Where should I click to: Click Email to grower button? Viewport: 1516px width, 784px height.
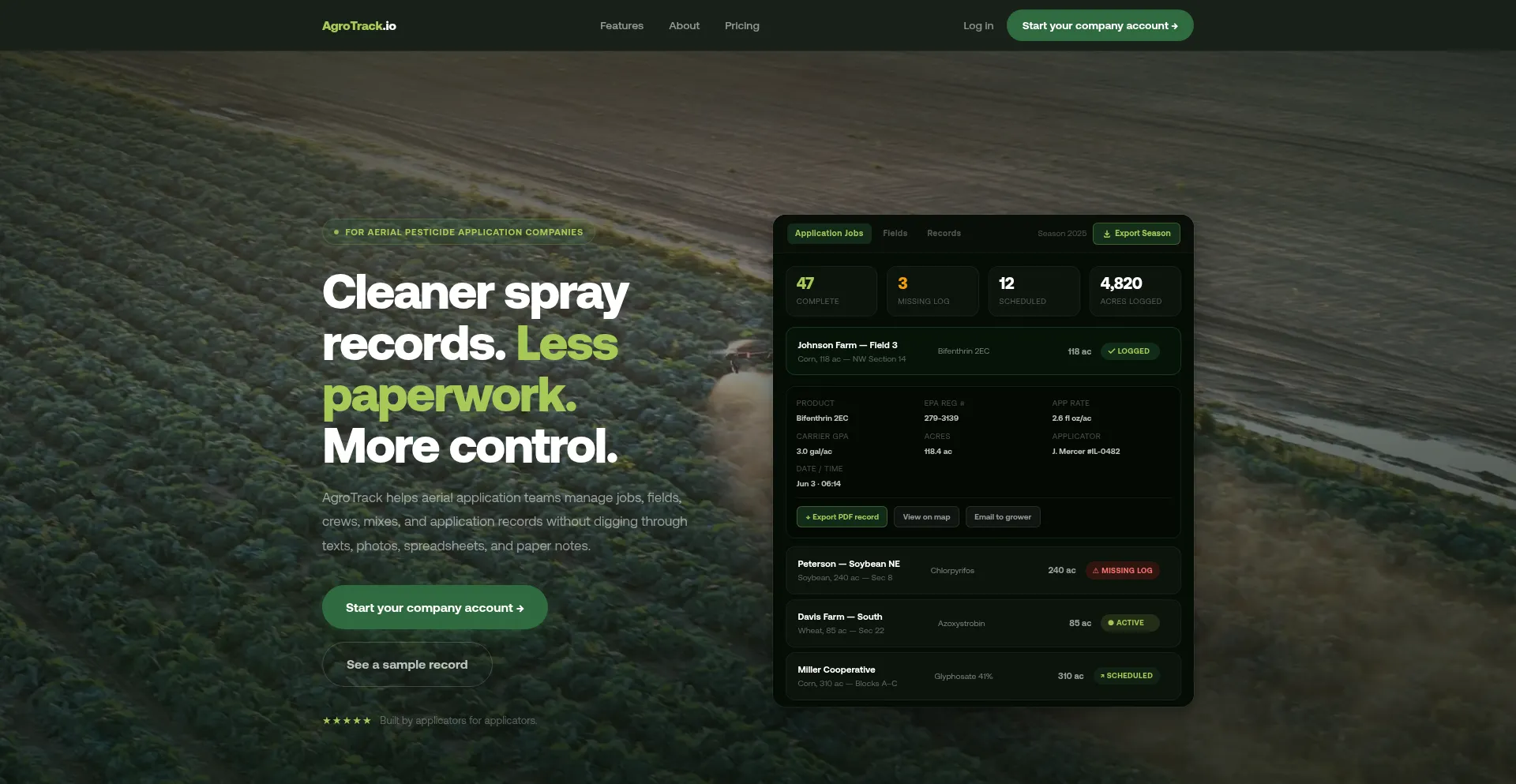pos(1003,517)
